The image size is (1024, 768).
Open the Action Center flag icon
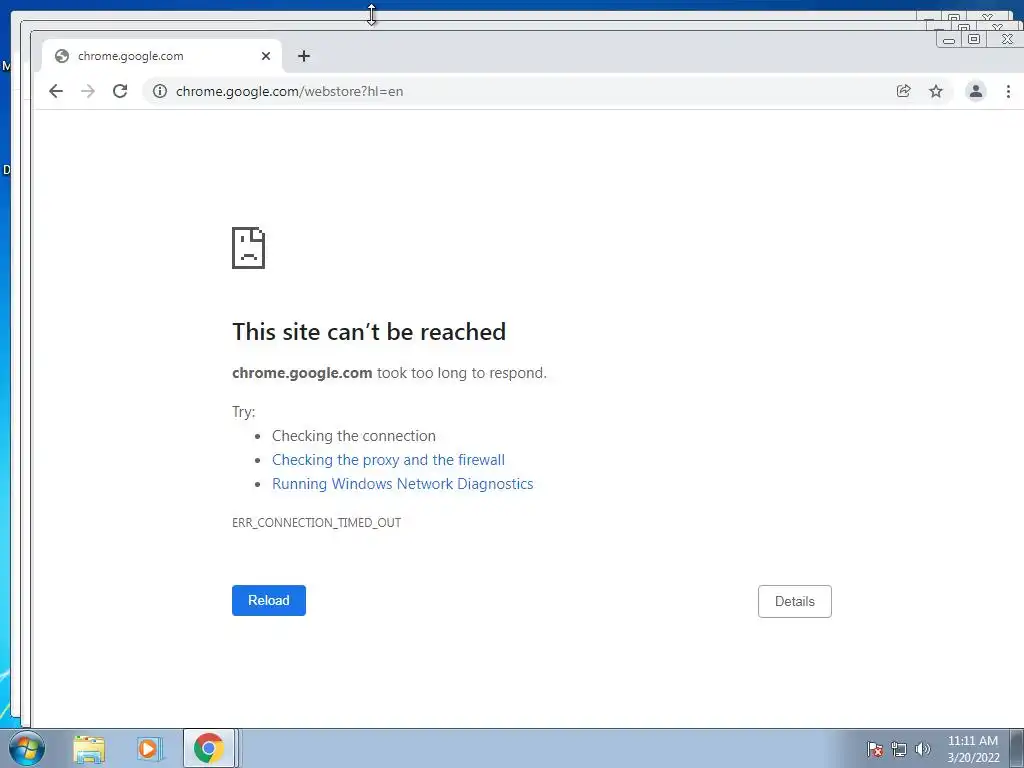point(875,749)
